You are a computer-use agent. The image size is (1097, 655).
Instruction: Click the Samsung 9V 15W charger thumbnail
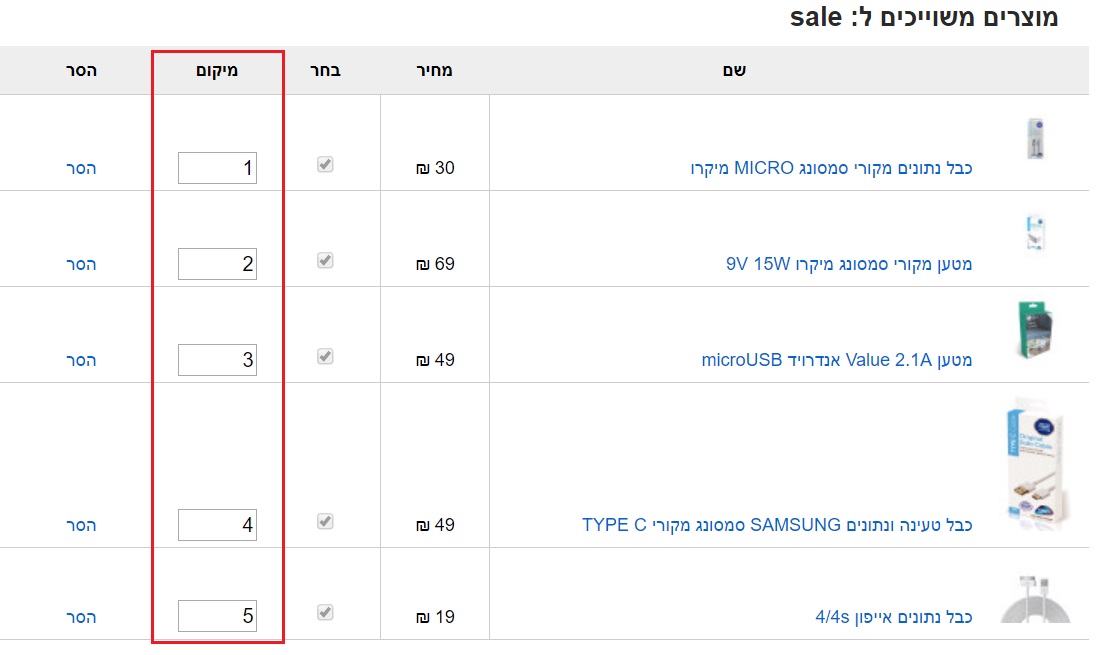tap(1034, 234)
